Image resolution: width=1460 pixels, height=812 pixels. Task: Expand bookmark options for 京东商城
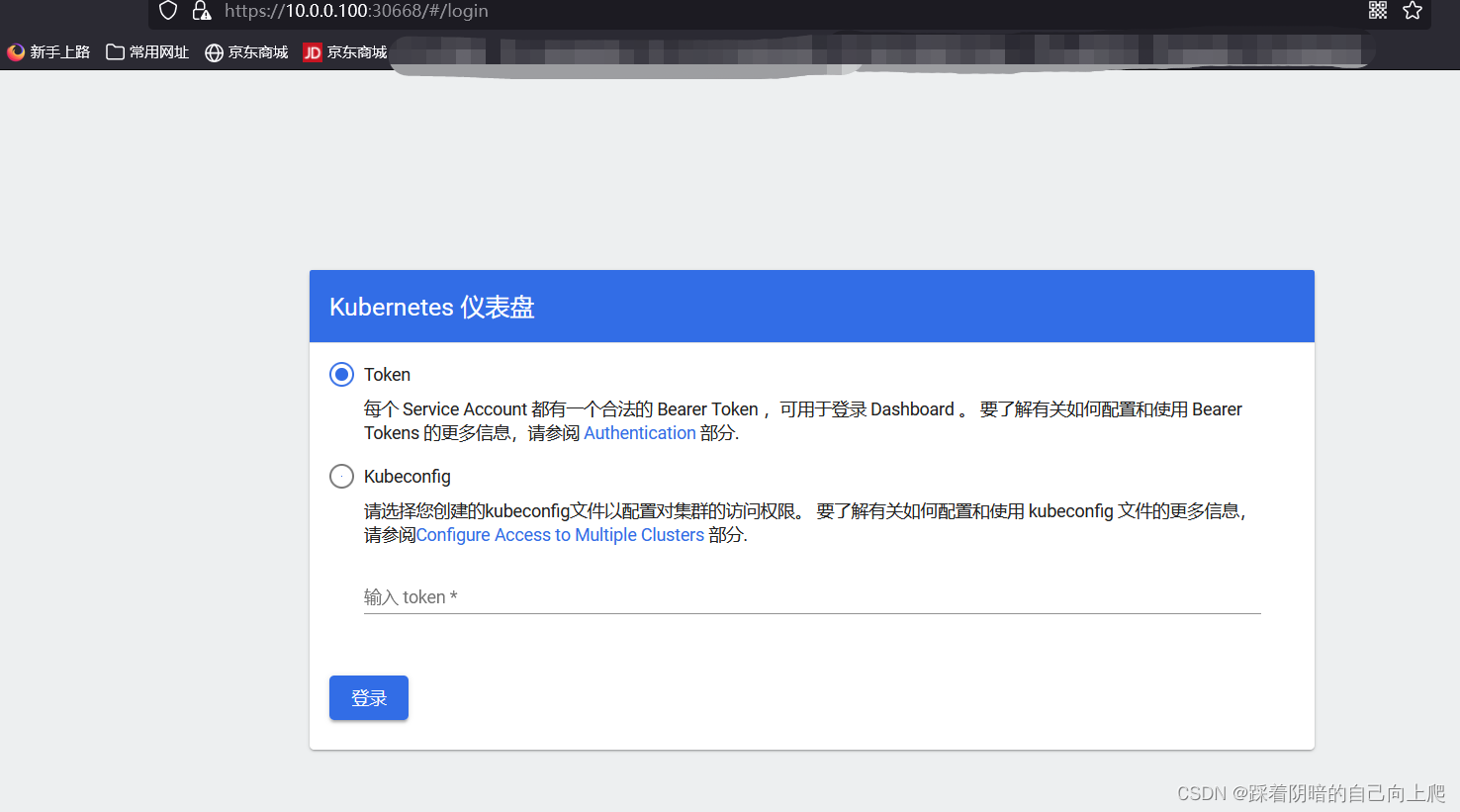pyautogui.click(x=245, y=51)
